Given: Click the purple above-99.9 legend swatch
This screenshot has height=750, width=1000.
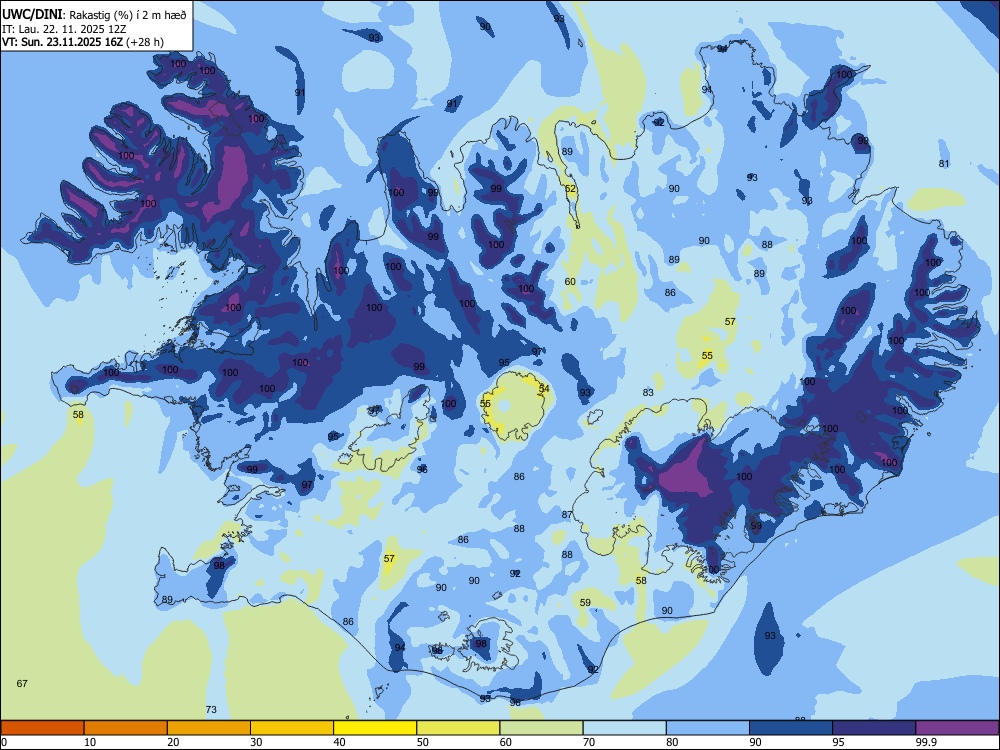Looking at the screenshot, I should tap(957, 728).
